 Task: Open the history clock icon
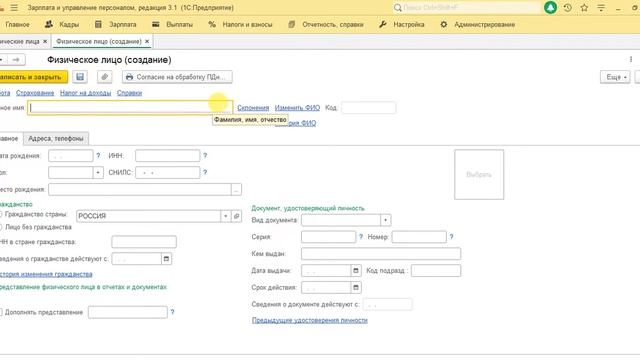[567, 8]
